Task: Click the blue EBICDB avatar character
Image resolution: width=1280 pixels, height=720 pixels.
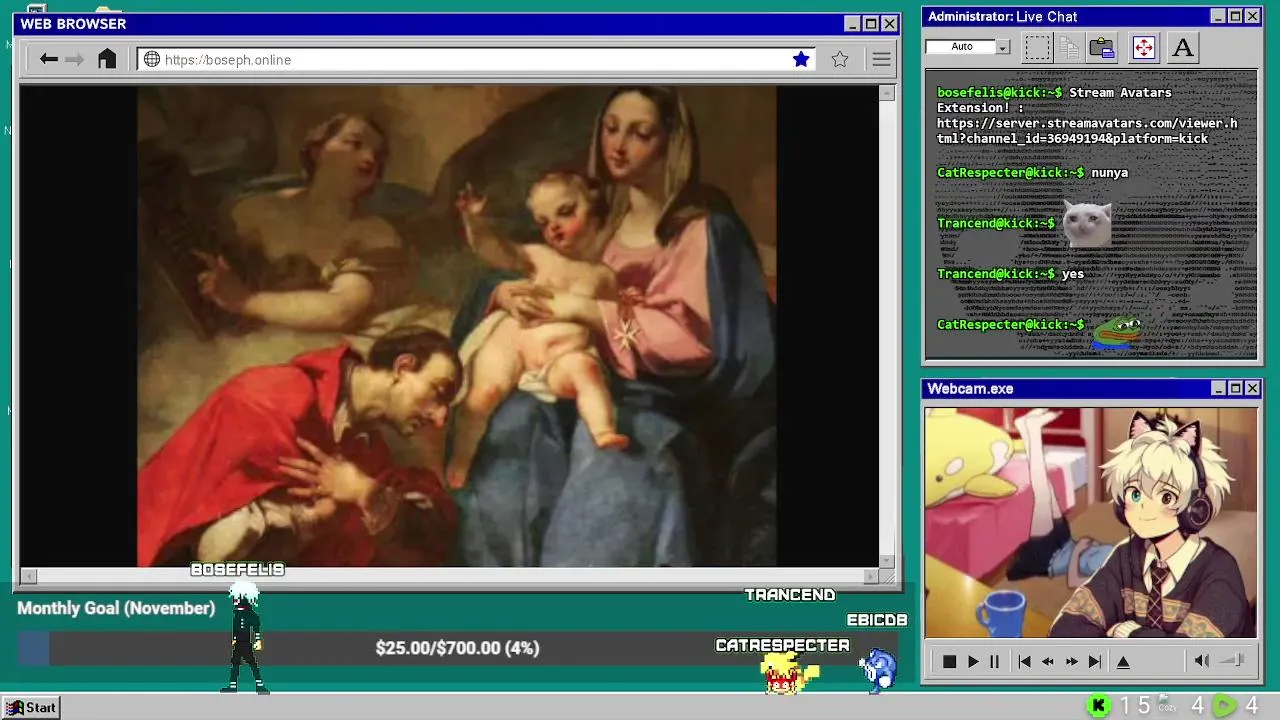Action: 879,669
